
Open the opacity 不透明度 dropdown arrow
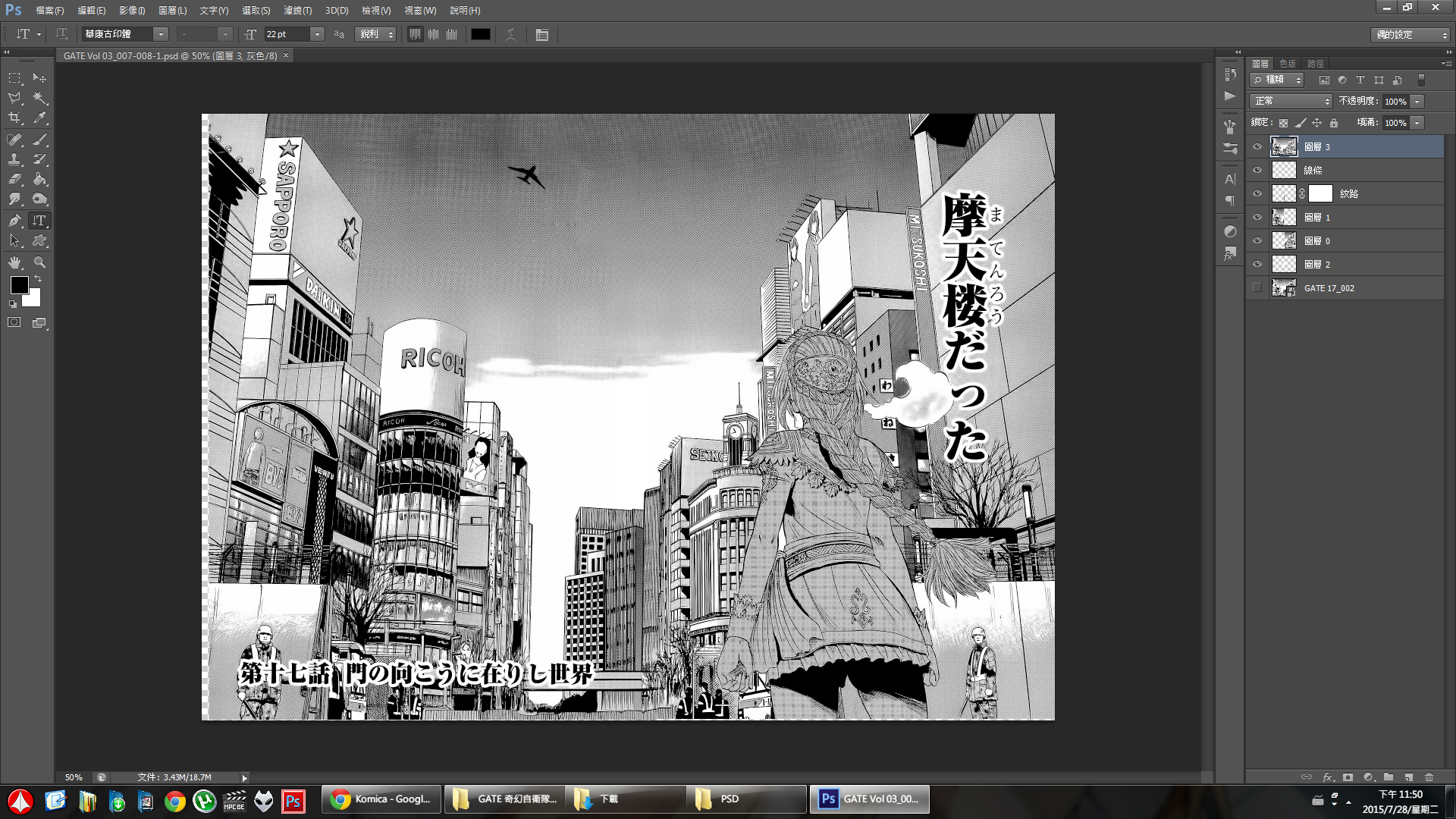(x=1417, y=102)
